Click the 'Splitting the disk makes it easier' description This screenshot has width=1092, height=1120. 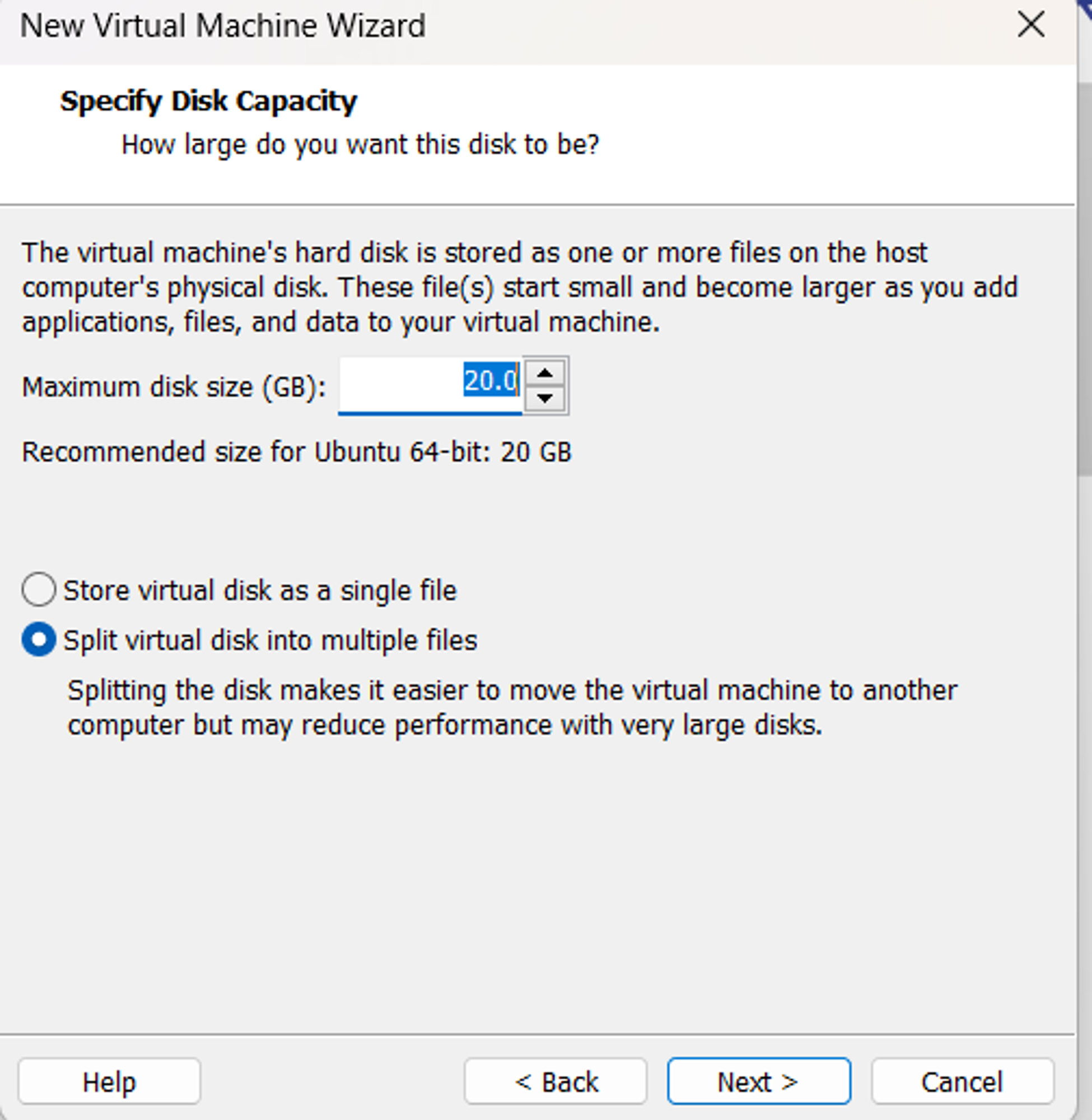point(512,707)
